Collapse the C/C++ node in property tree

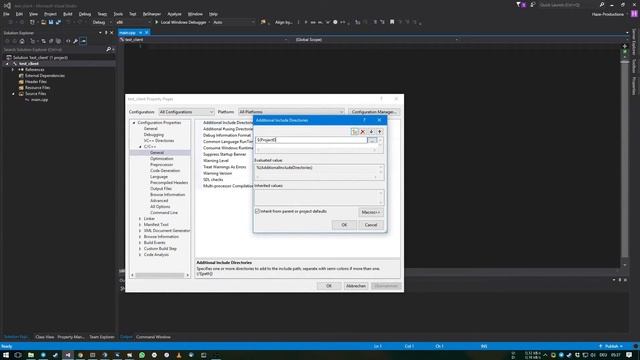pyautogui.click(x=140, y=147)
